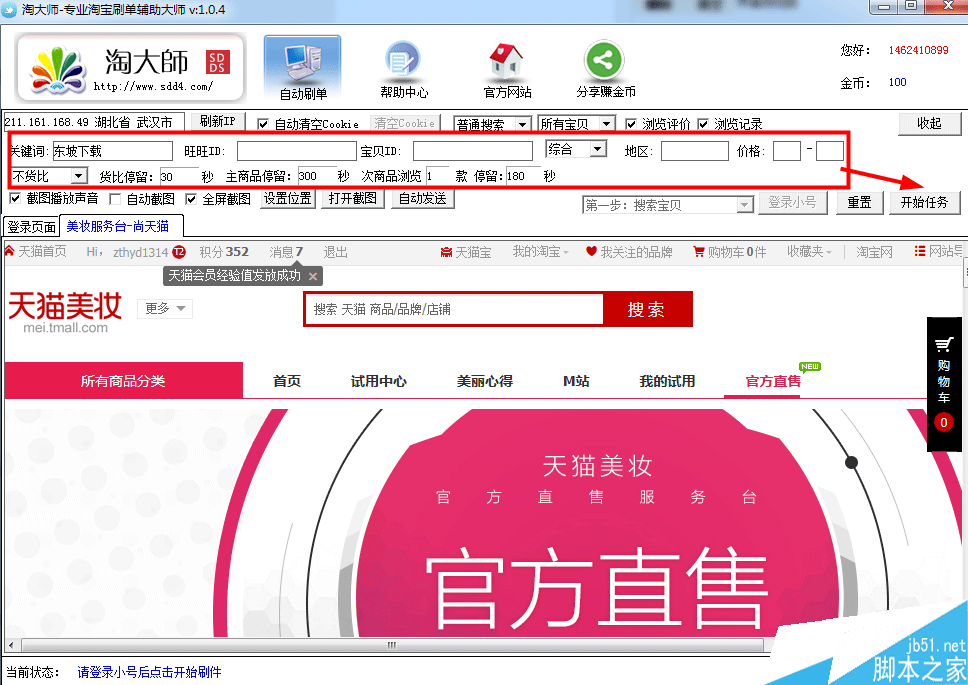Open the 官方网站 house icon
Image resolution: width=968 pixels, height=685 pixels.
tap(507, 69)
